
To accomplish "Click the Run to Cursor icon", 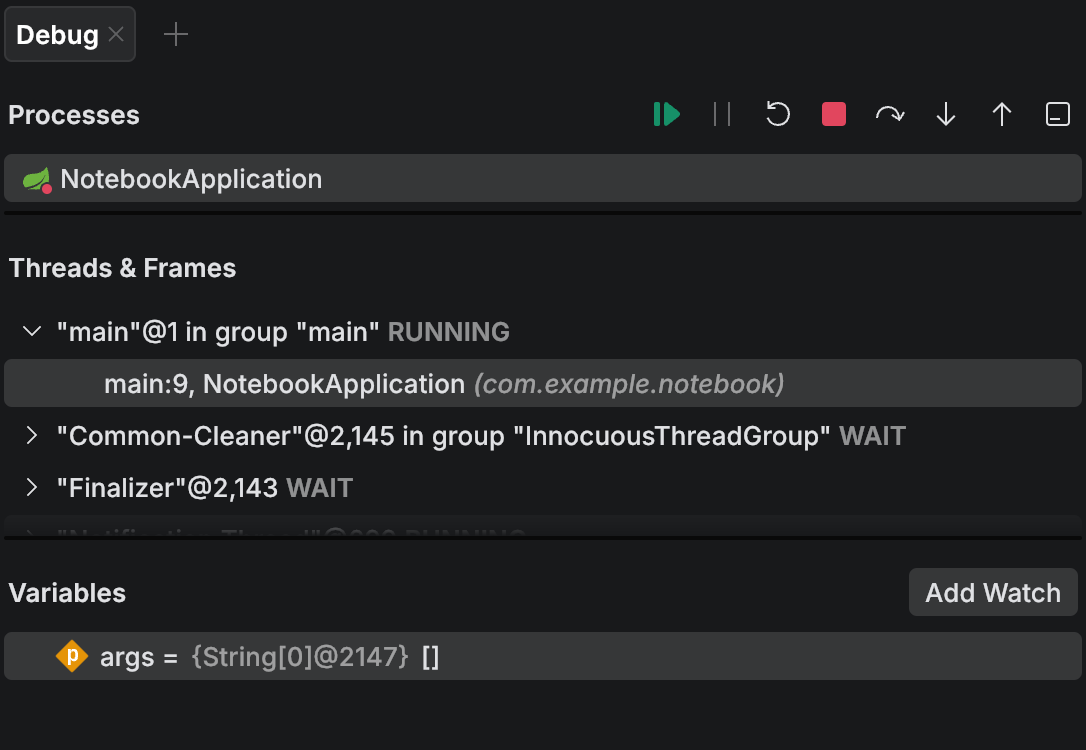I will [x=1057, y=114].
